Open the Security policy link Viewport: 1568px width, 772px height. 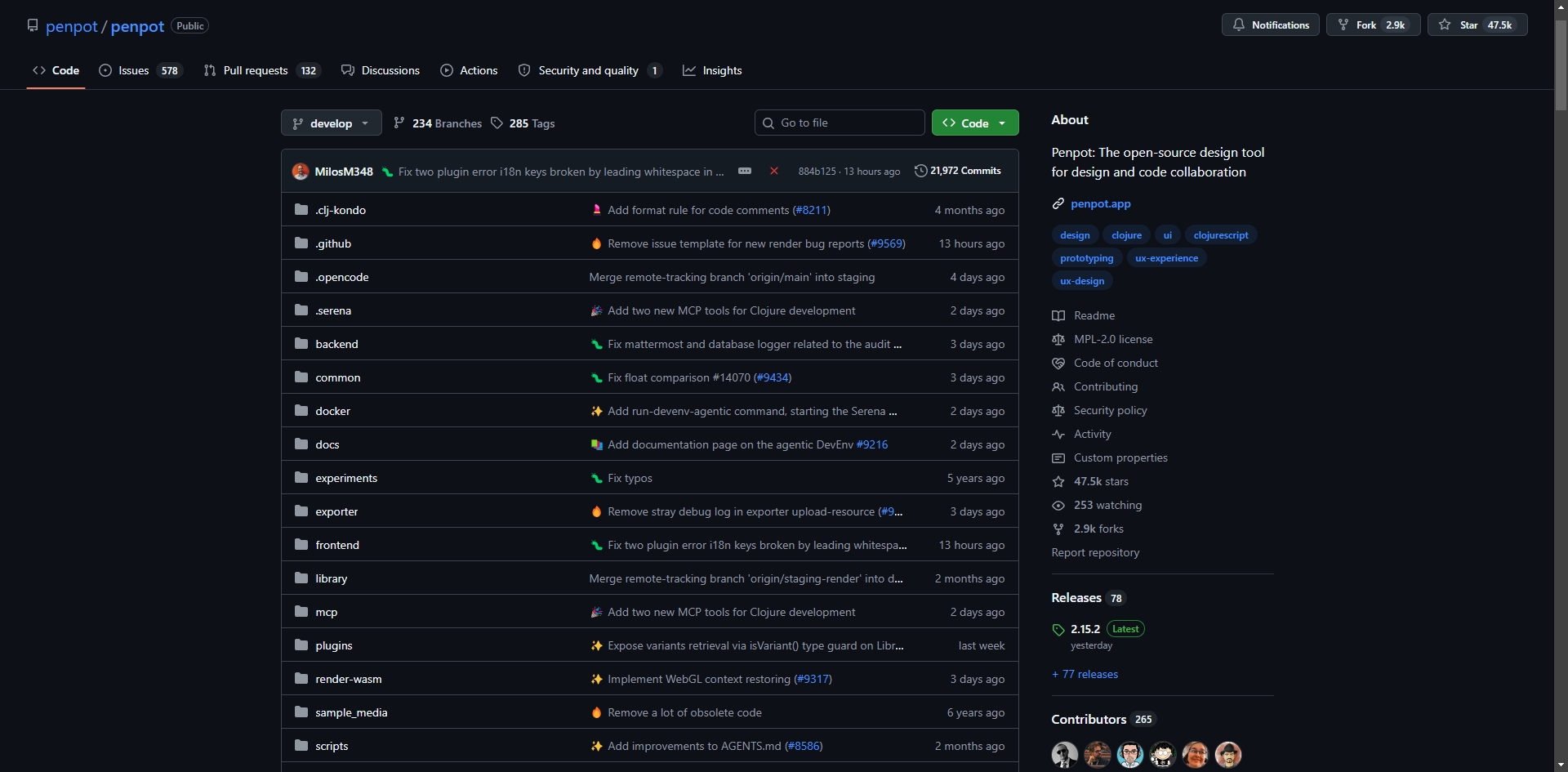coord(1111,411)
